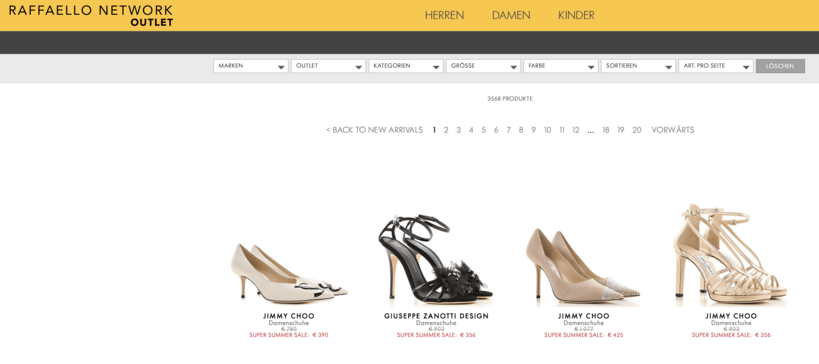This screenshot has height=364, width=819.
Task: Select current page number 1
Action: coord(434,130)
